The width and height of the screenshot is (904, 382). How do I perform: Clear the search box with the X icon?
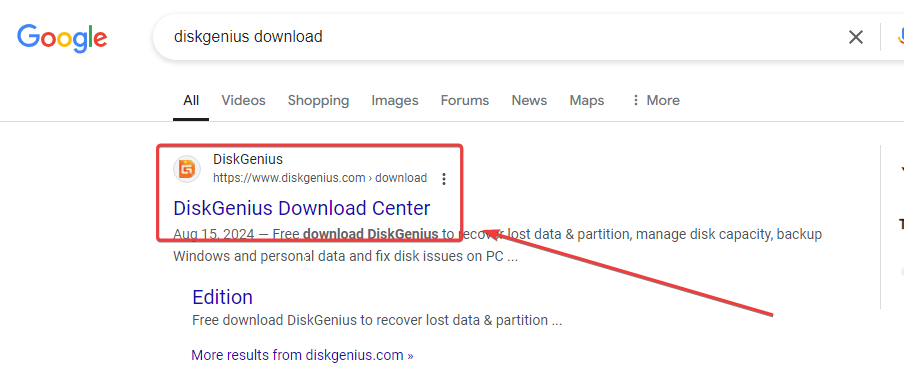(x=856, y=37)
